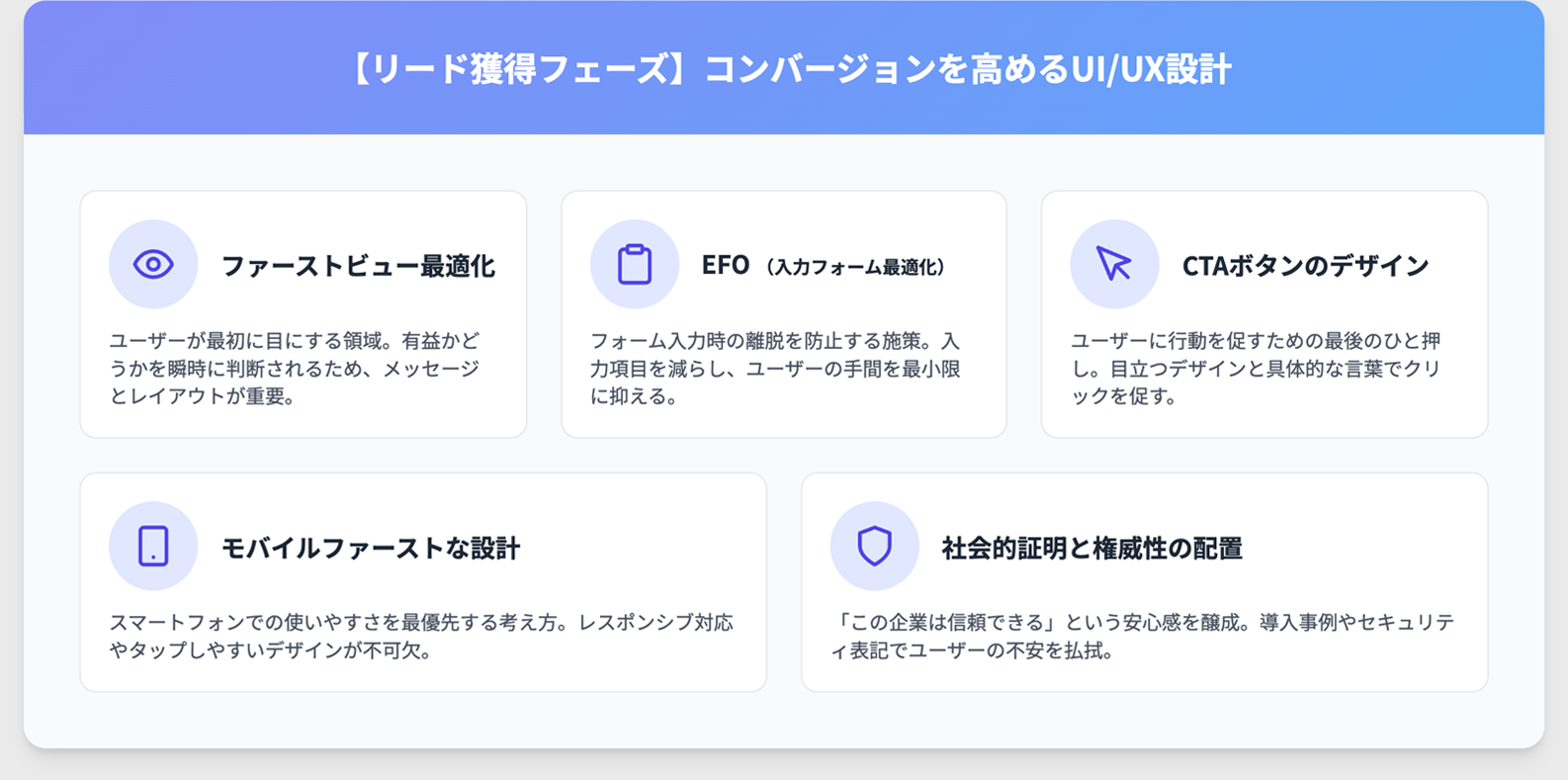Click the EFO heading text

(x=726, y=265)
